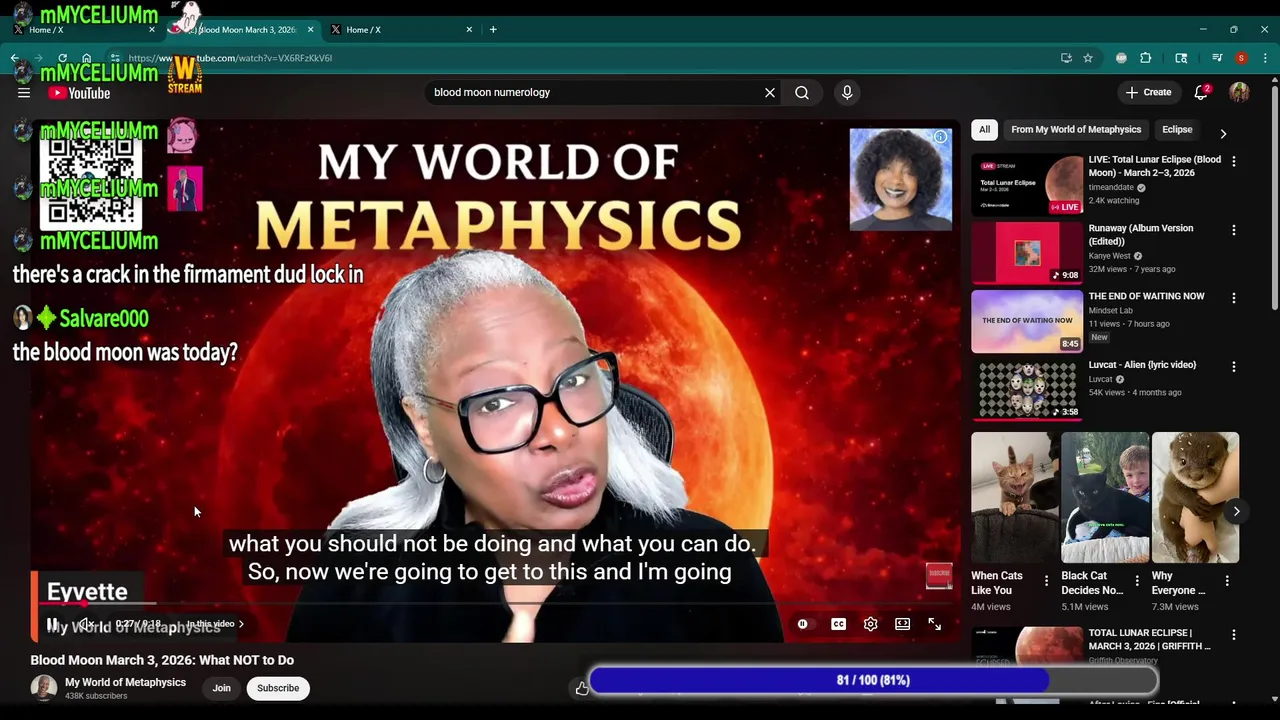
Task: Open options for the Runaway Kanye West video
Action: (x=1234, y=229)
